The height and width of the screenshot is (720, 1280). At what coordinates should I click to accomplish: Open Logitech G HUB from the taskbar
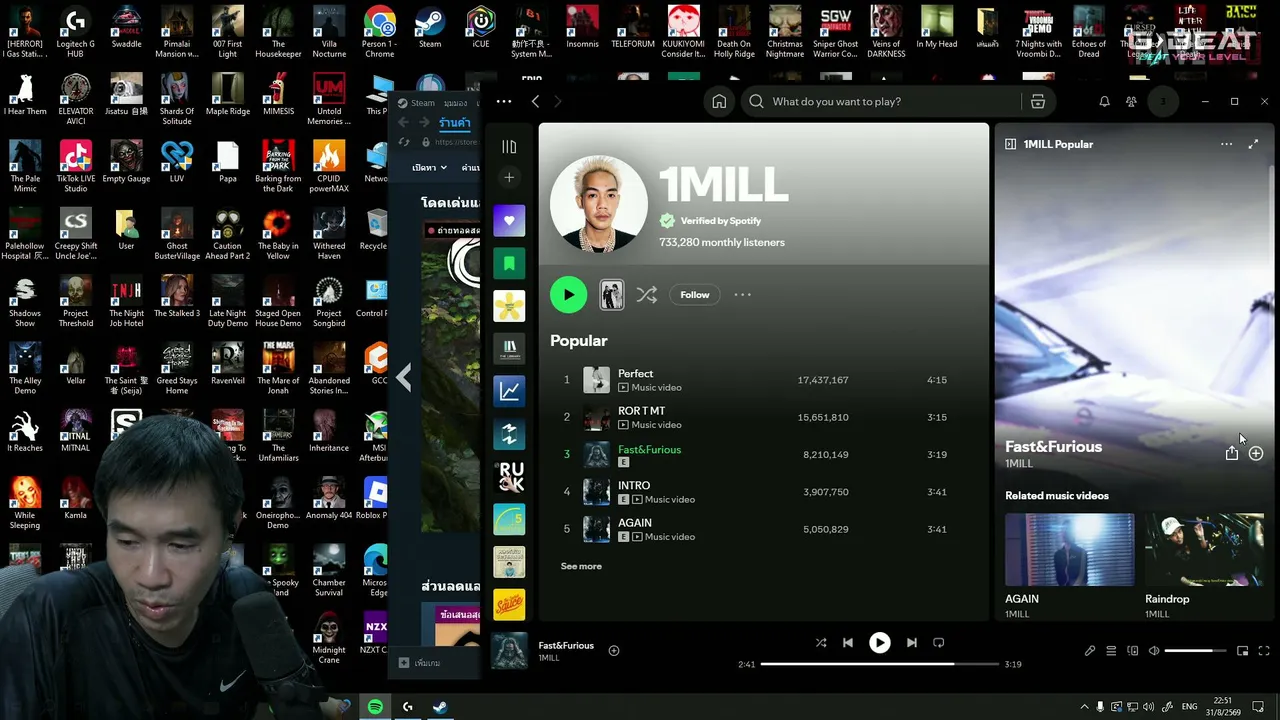(x=407, y=707)
